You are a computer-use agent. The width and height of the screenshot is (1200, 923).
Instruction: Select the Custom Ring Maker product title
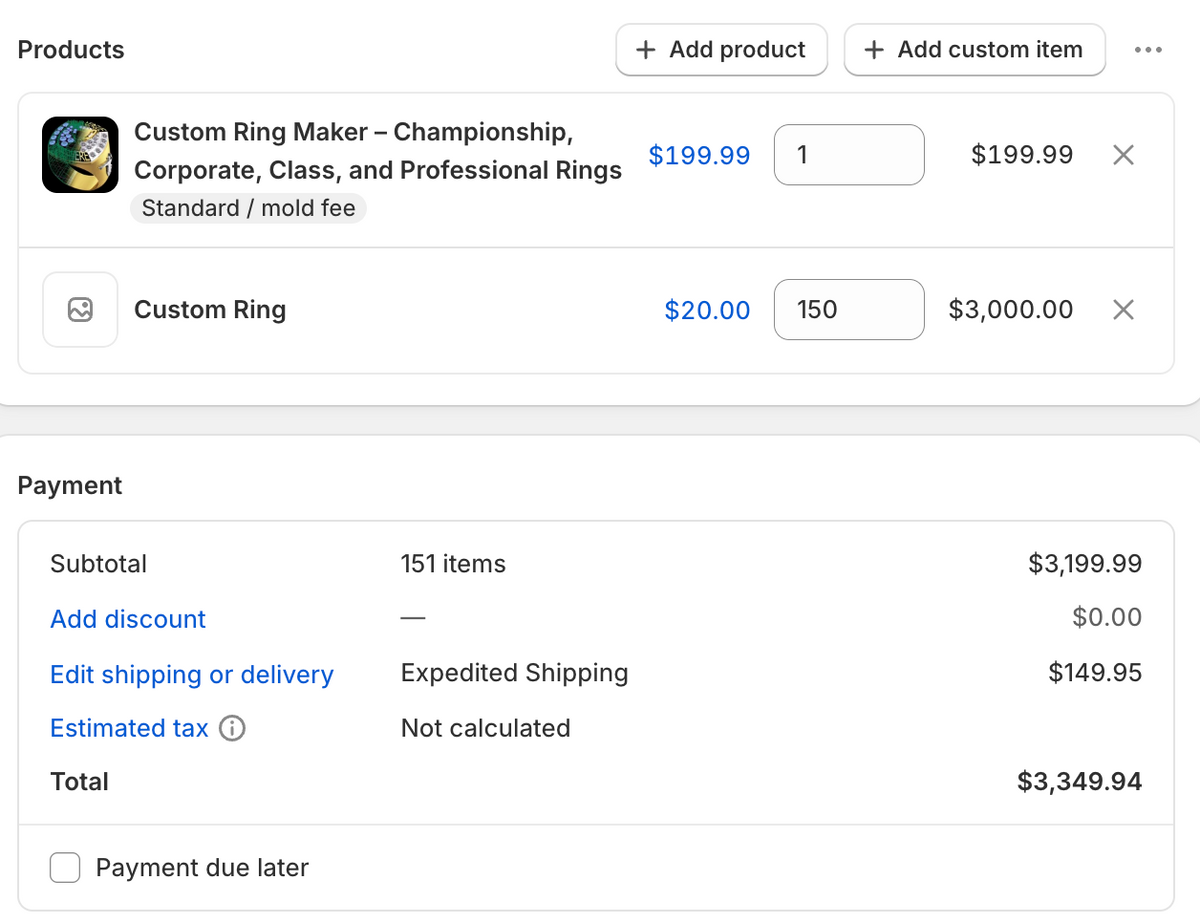378,151
